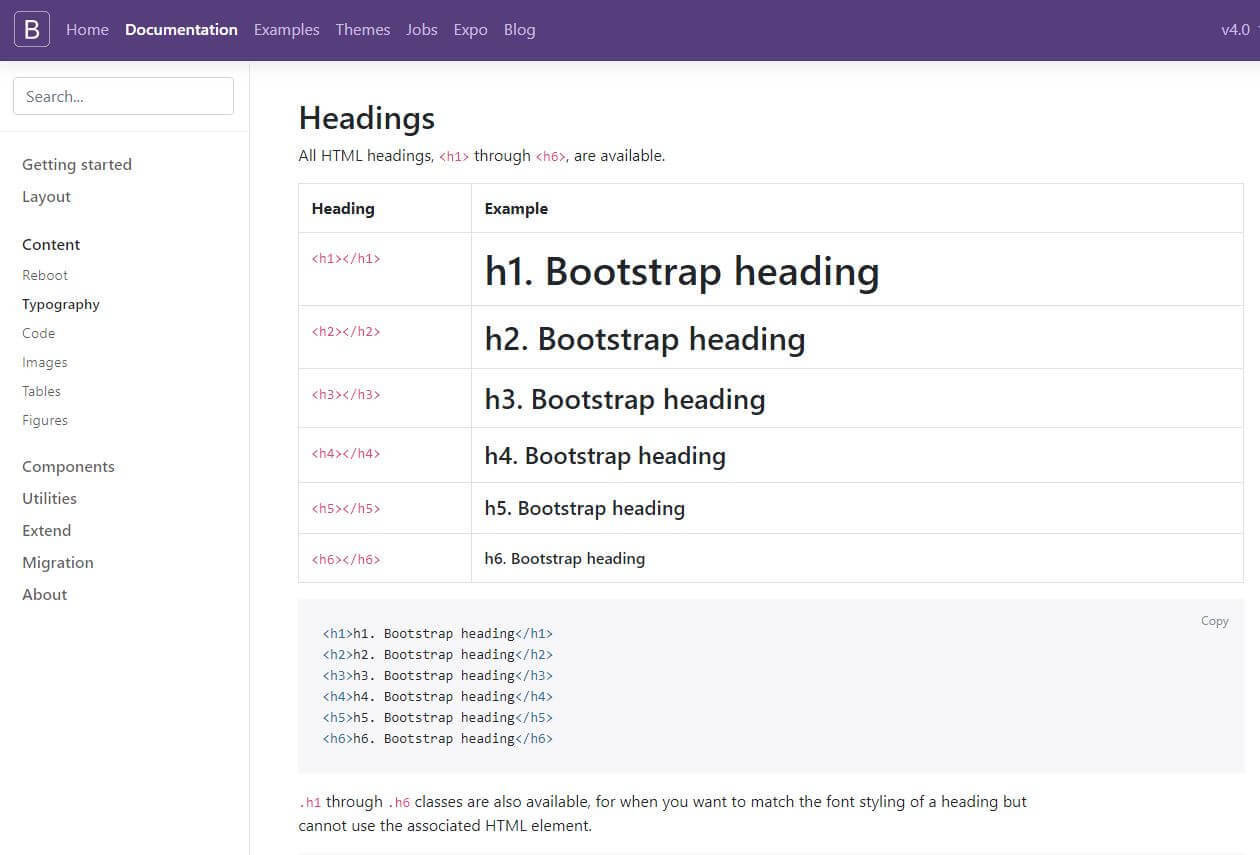Click the 'h2. Bootstrap heading' example
1260x855 pixels.
[x=645, y=339]
